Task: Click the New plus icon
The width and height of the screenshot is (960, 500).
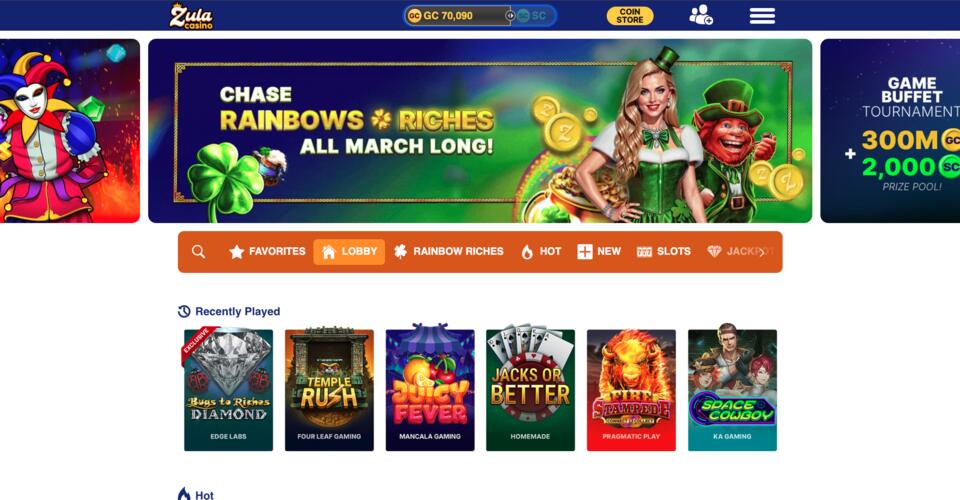Action: [585, 252]
